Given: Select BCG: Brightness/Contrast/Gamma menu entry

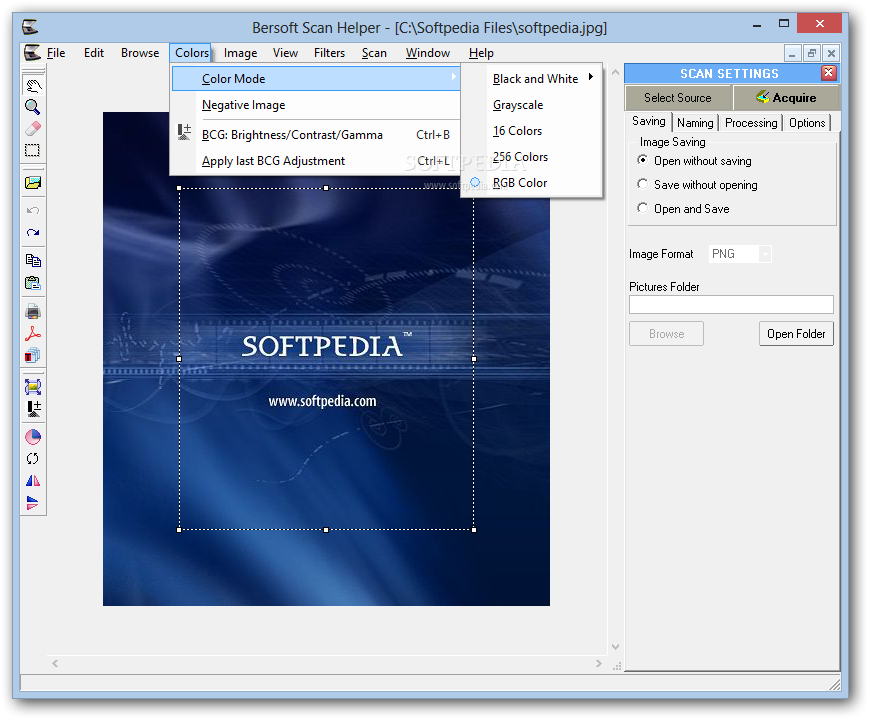Looking at the screenshot, I should point(316,135).
